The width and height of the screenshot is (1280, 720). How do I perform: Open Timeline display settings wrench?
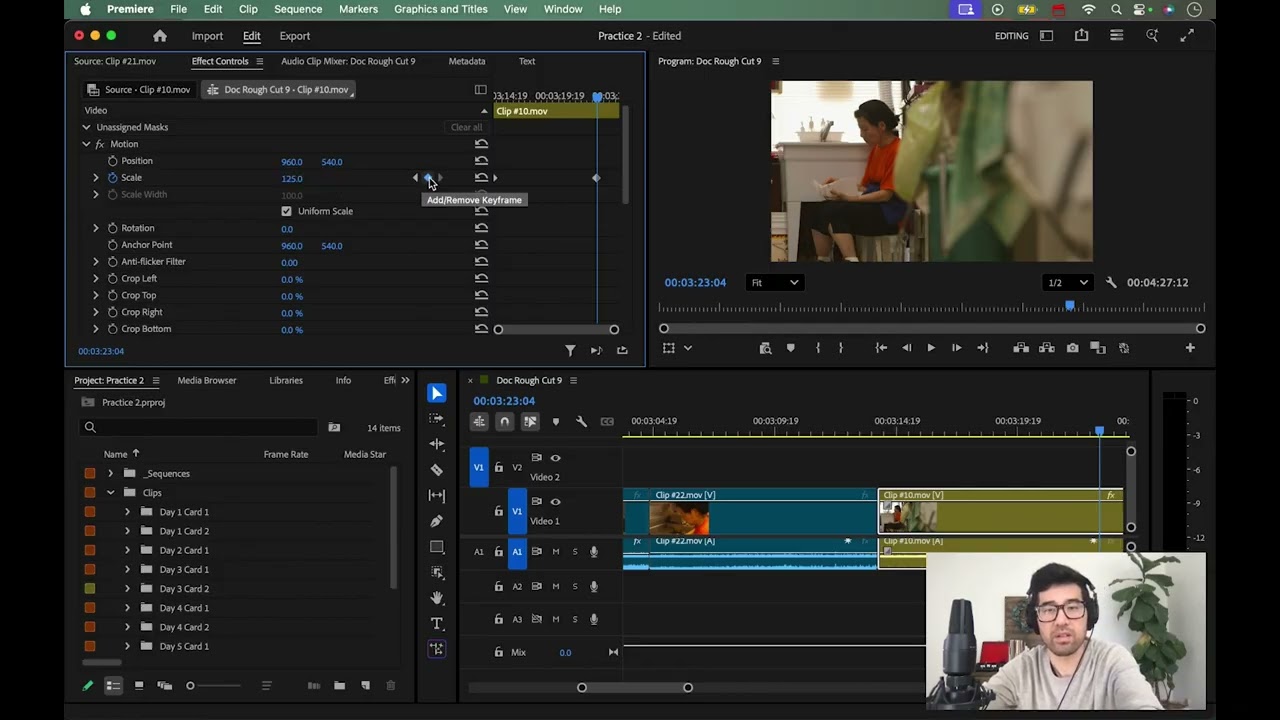point(581,422)
